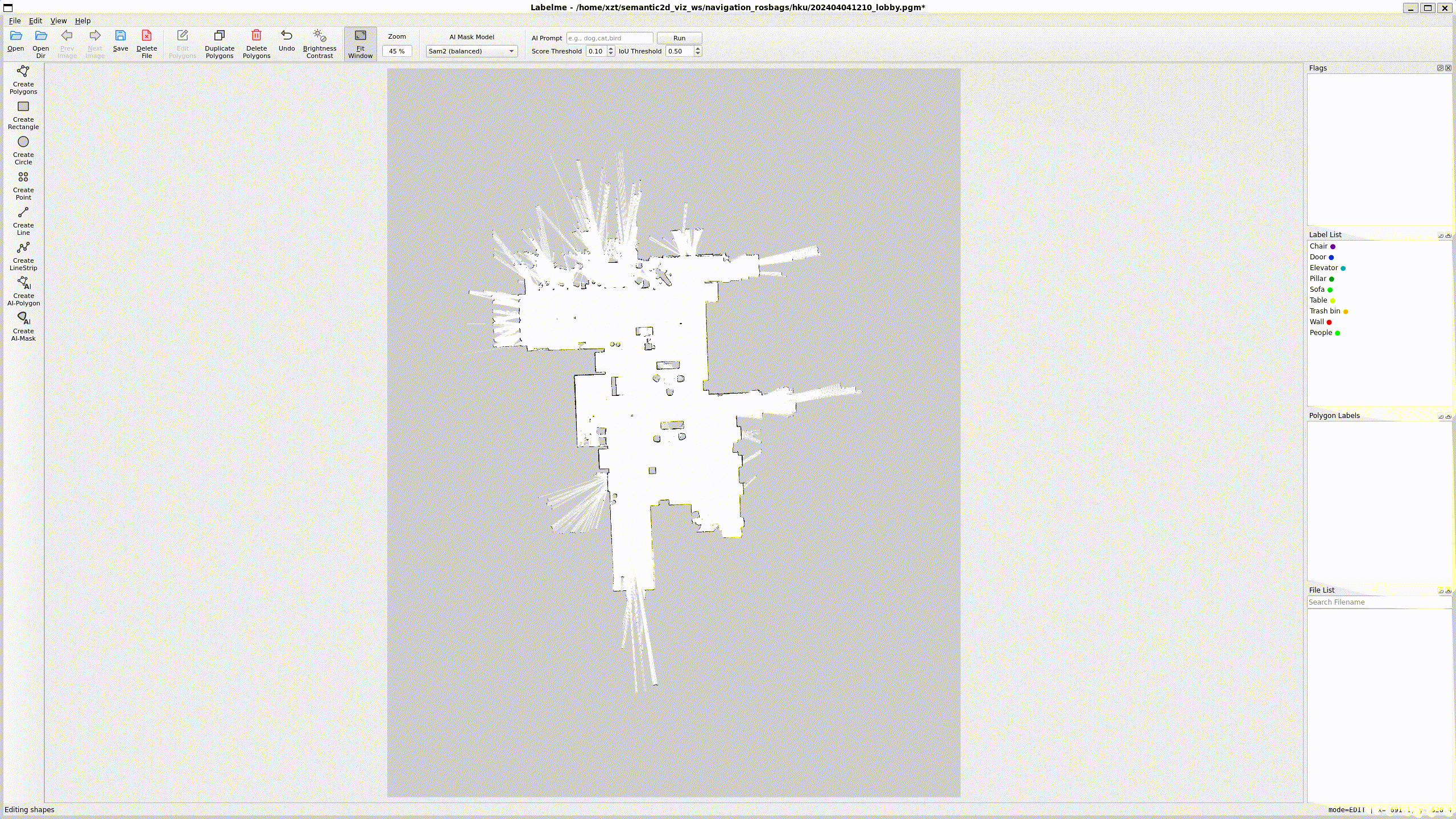Activate the Create AI-Polygon tool
Viewport: 1456px width, 819px height.
pos(23,291)
